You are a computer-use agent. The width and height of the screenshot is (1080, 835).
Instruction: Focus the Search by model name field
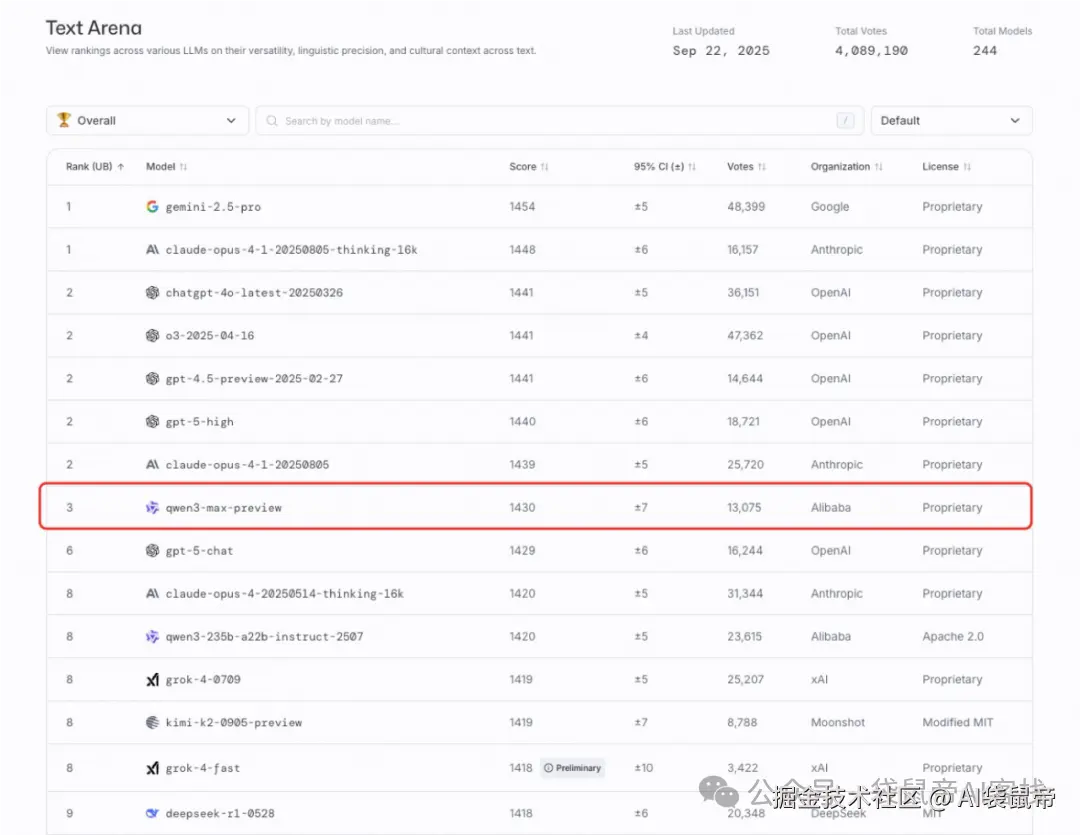550,121
